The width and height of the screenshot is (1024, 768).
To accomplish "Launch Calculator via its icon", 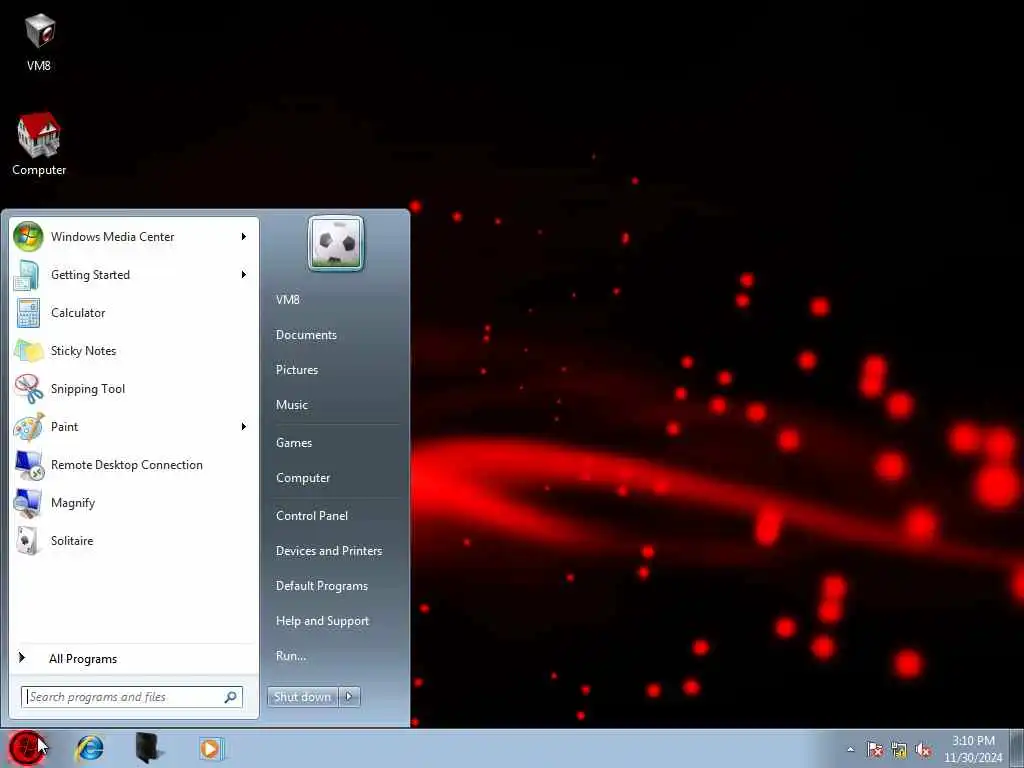I will [28, 313].
